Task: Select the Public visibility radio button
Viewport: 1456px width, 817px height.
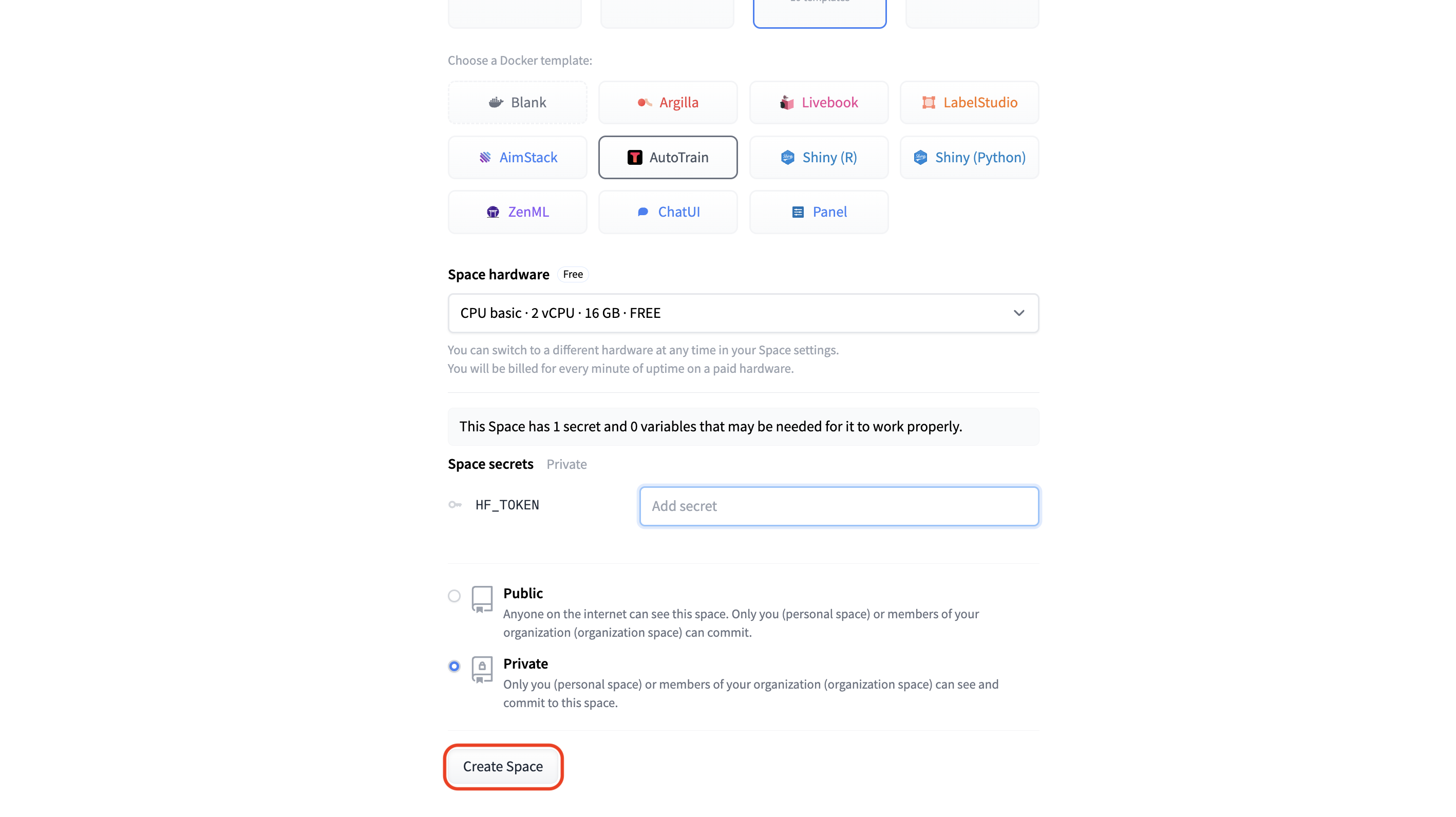Action: click(x=454, y=596)
